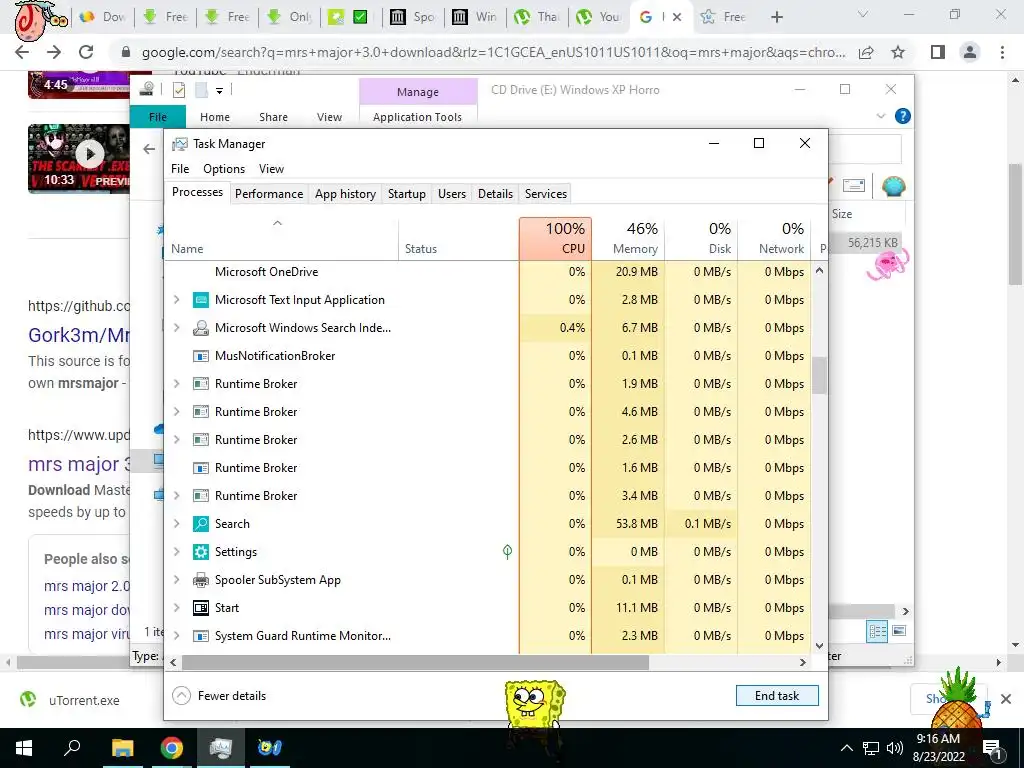Click the Task Manager taskbar icon

coord(221,748)
